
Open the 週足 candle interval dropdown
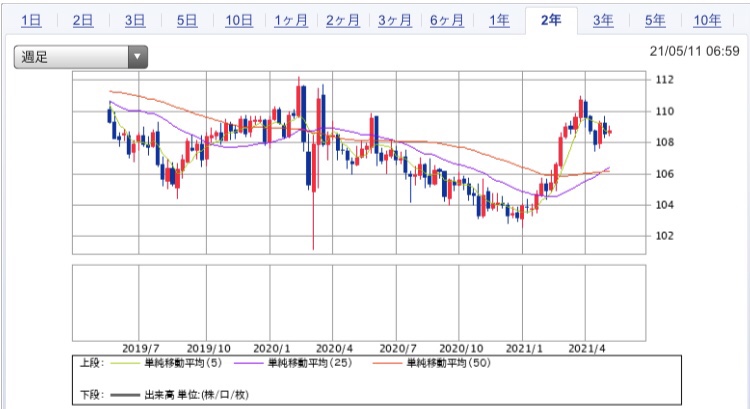pos(80,57)
